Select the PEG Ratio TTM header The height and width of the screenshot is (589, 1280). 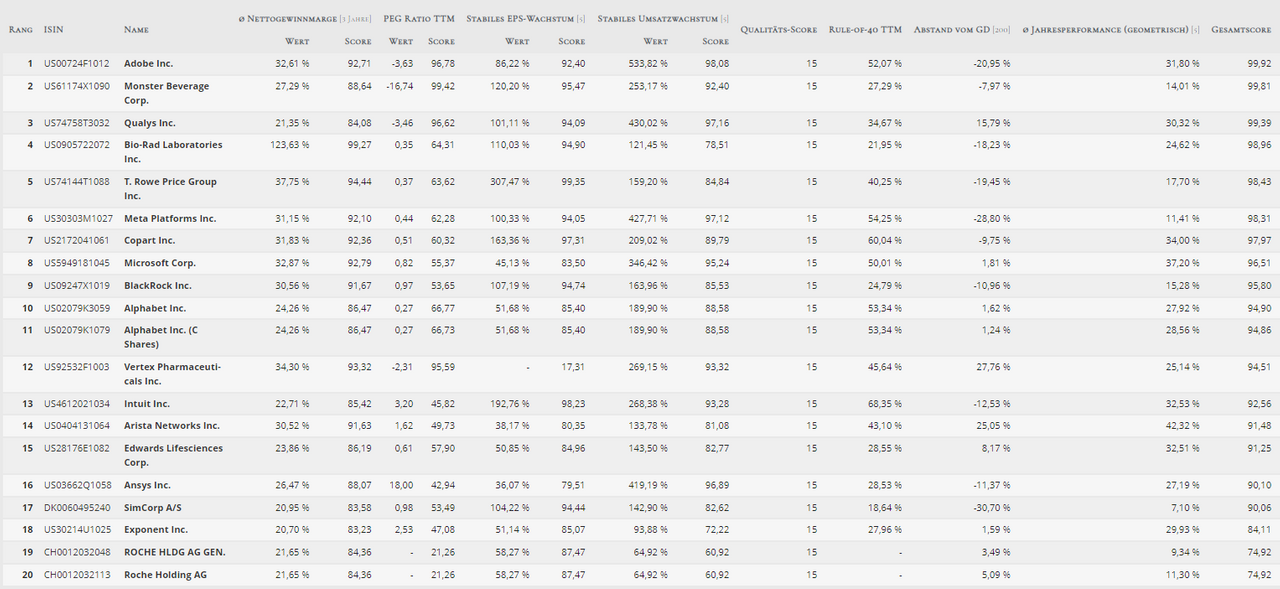coord(419,19)
